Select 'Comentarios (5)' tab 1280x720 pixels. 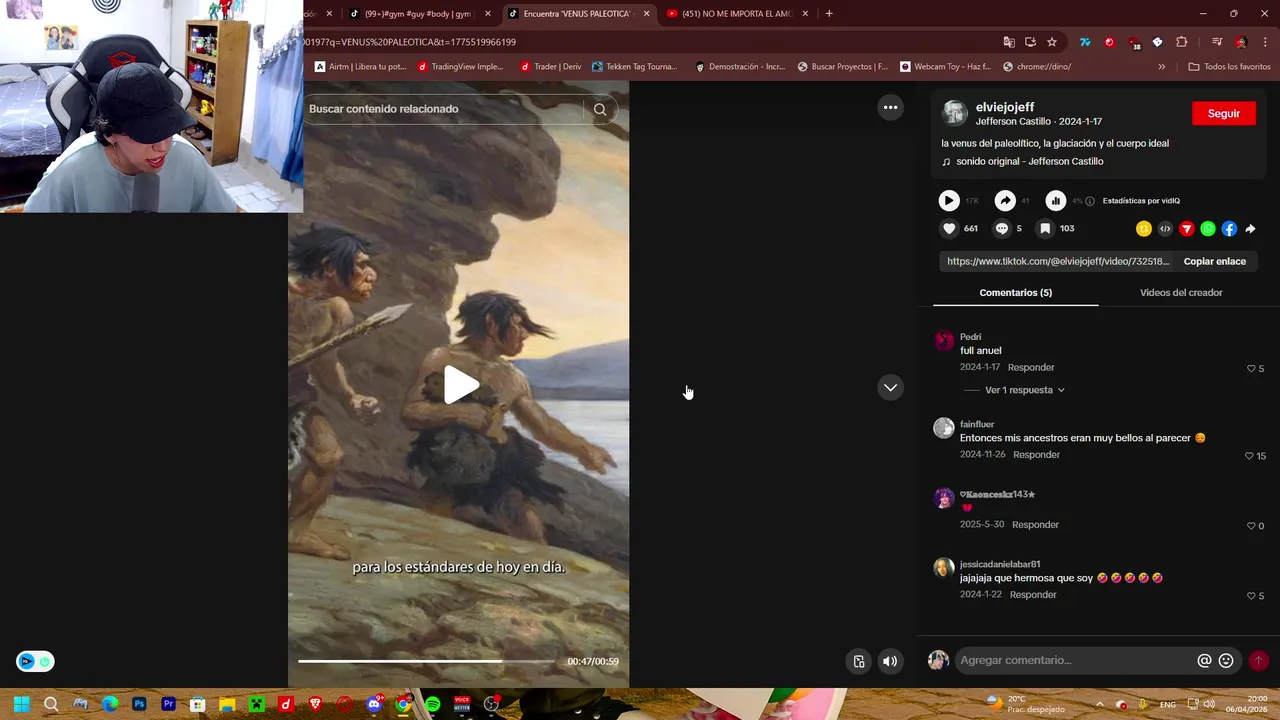pos(1015,293)
